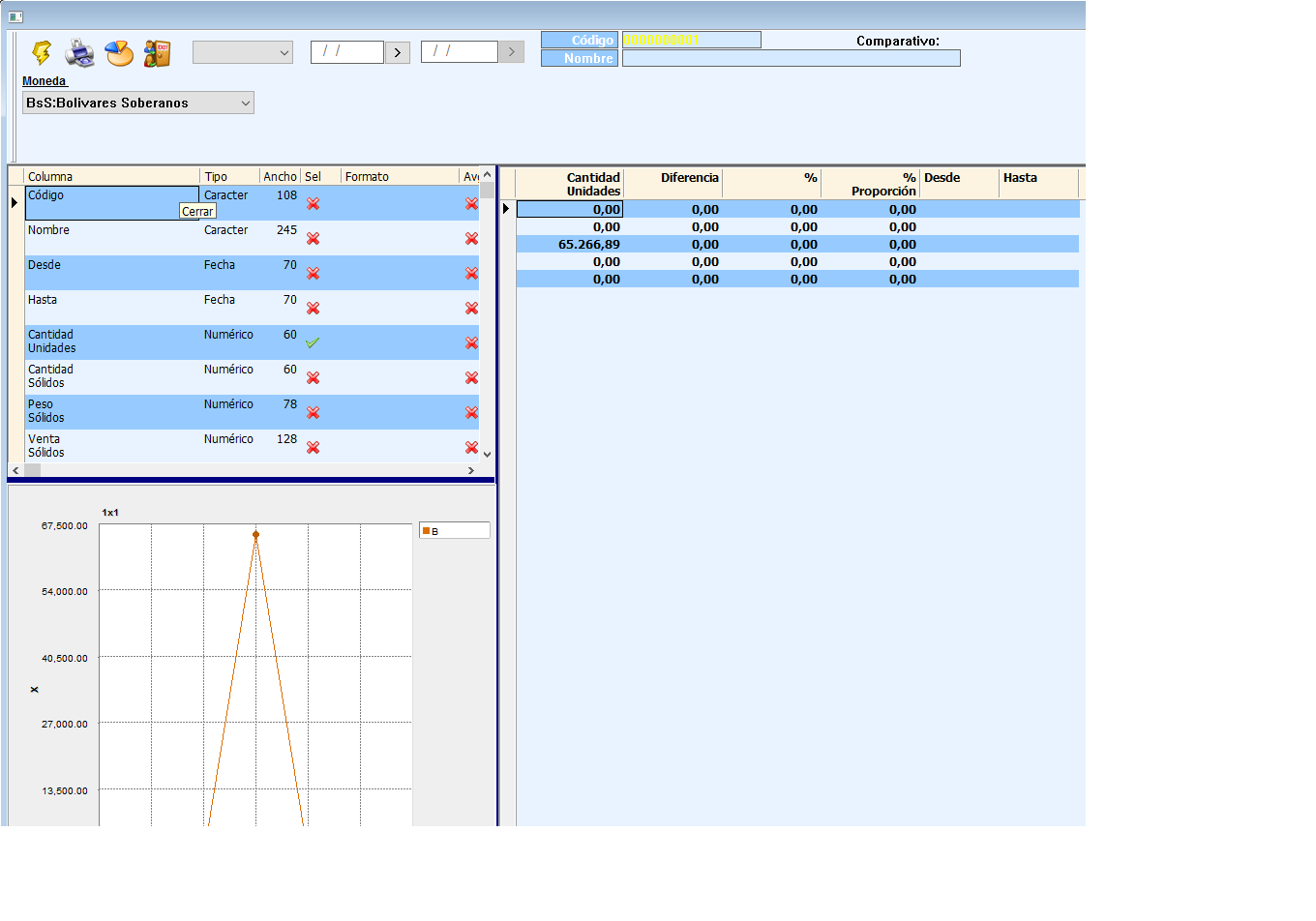Click the horizontal scrollbar thumb in the column list

point(33,470)
